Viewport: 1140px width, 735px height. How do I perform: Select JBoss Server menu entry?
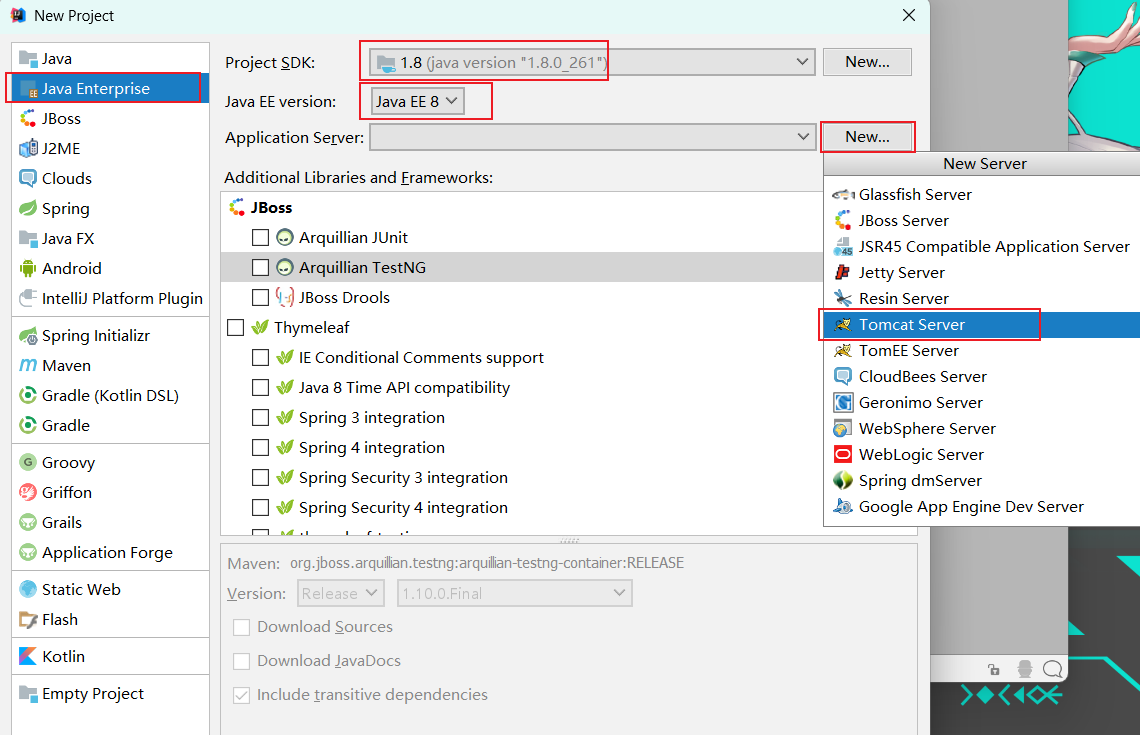tap(982, 220)
